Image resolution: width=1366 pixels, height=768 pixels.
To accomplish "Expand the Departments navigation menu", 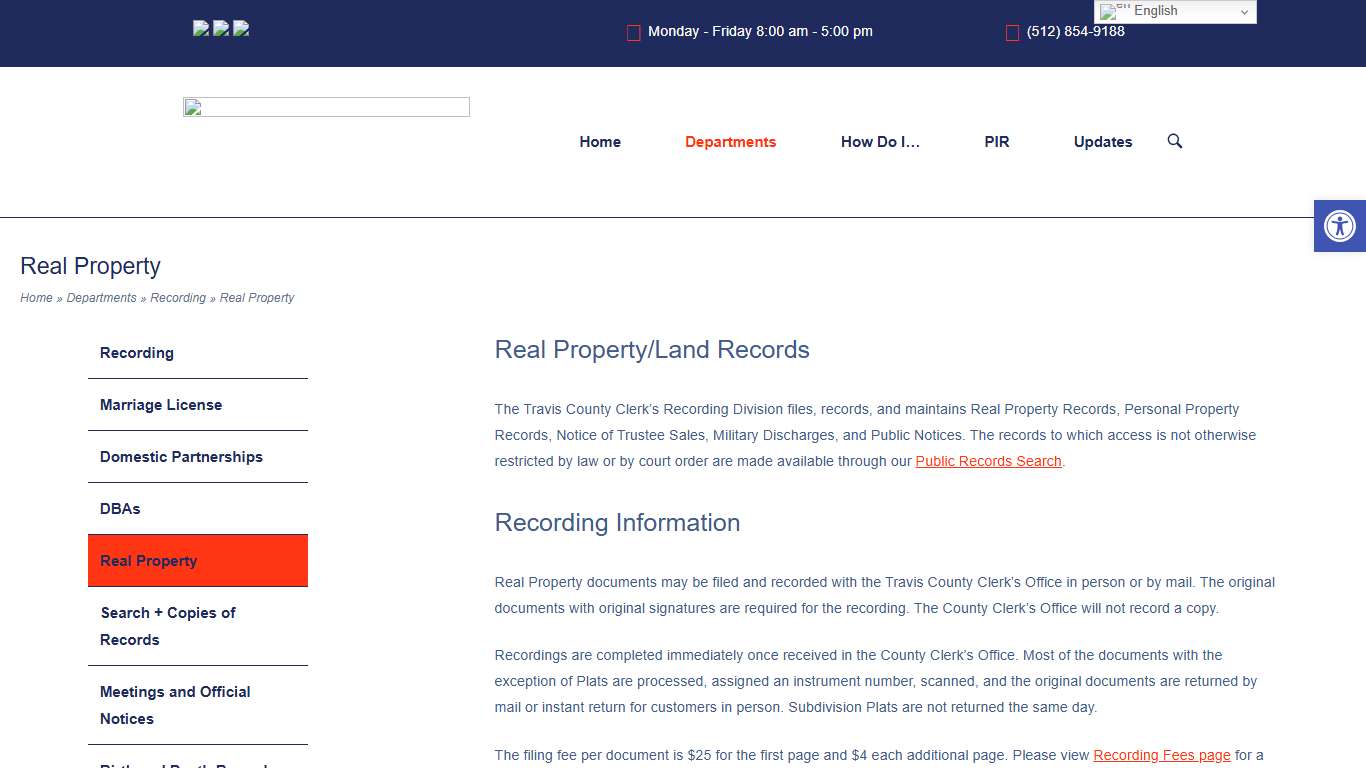I will [x=730, y=141].
